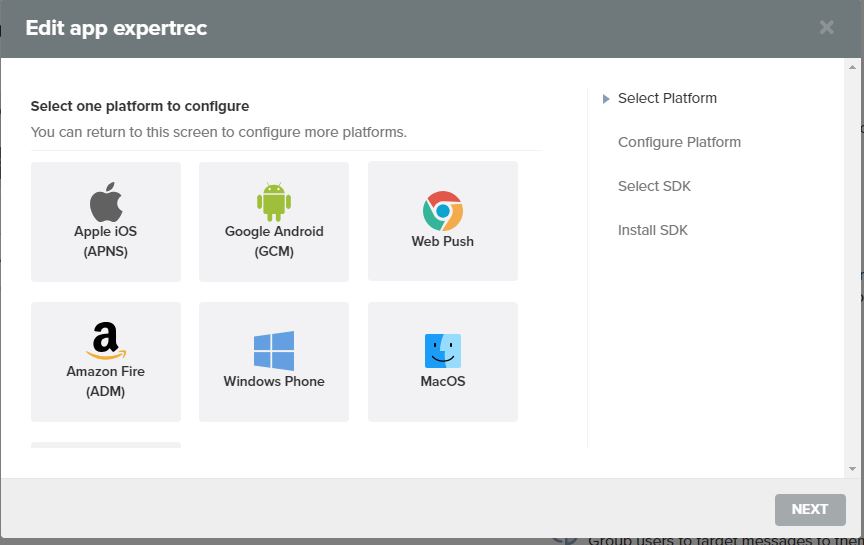Pick the MacOS Finder face icon
The height and width of the screenshot is (545, 864).
point(442,351)
